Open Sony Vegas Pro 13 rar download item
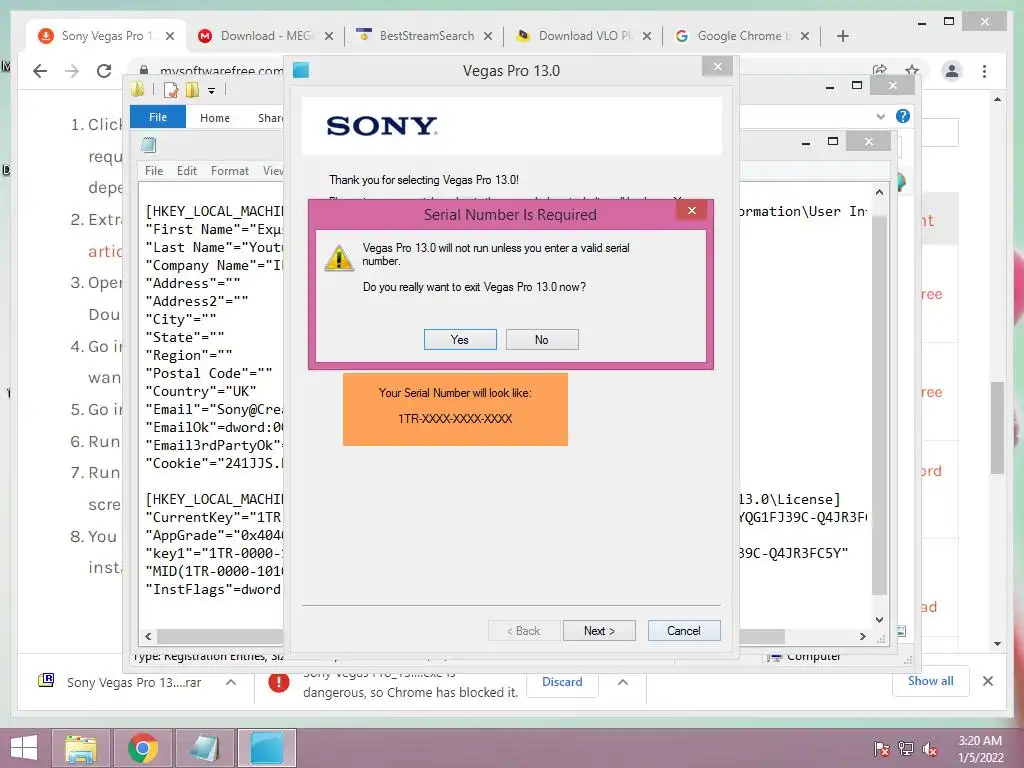This screenshot has width=1024, height=768. 134,682
